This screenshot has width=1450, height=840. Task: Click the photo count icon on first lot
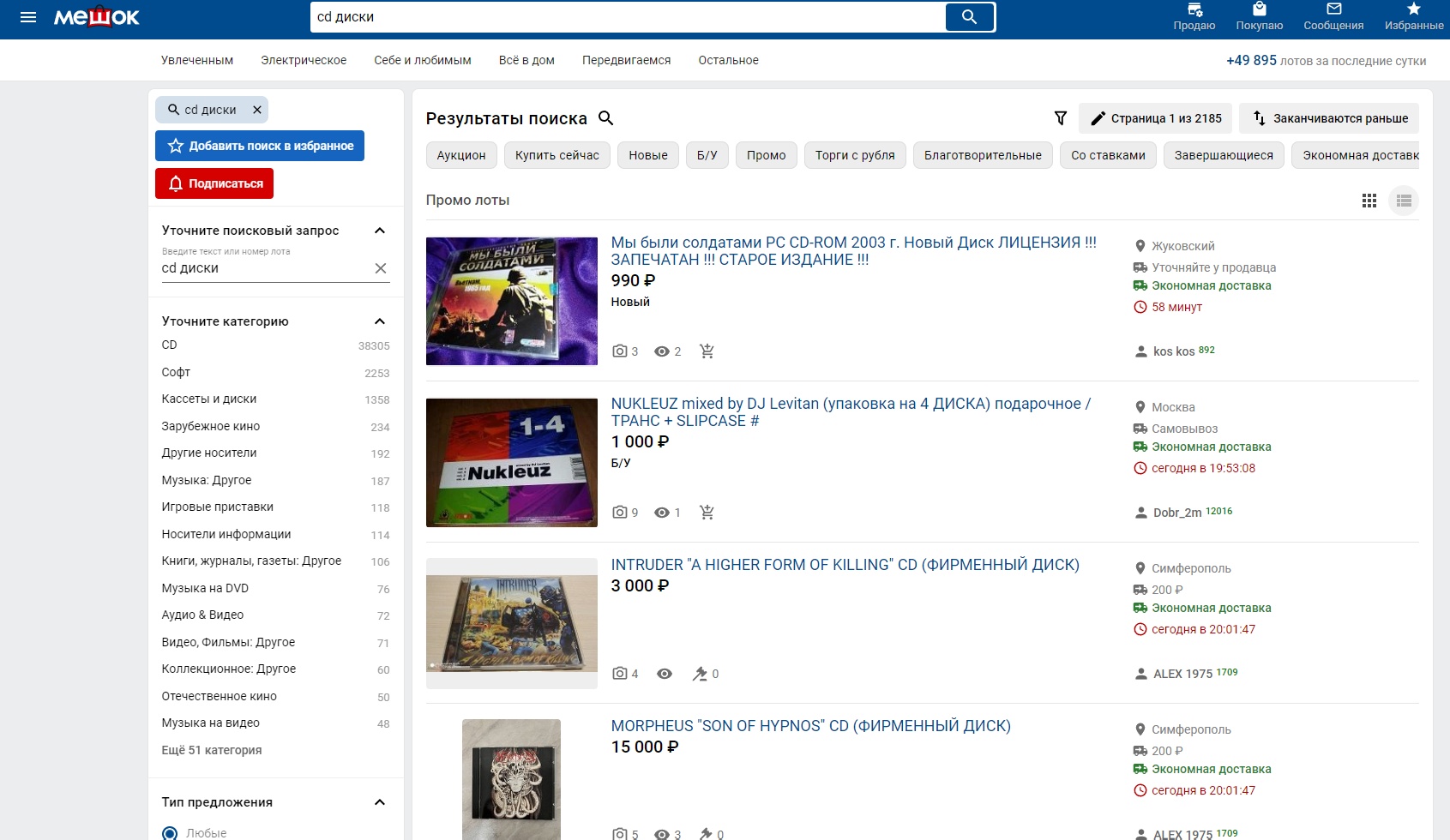click(620, 351)
